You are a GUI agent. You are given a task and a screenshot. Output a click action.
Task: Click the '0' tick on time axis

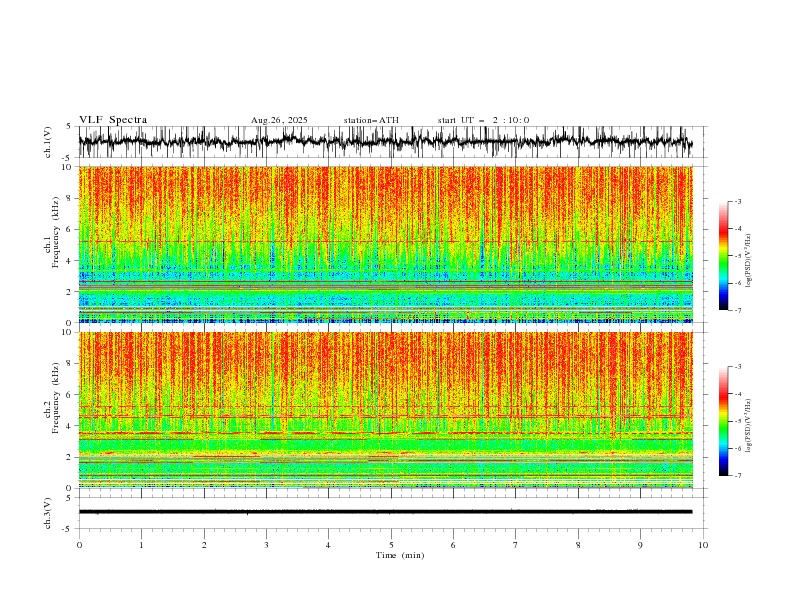point(79,545)
